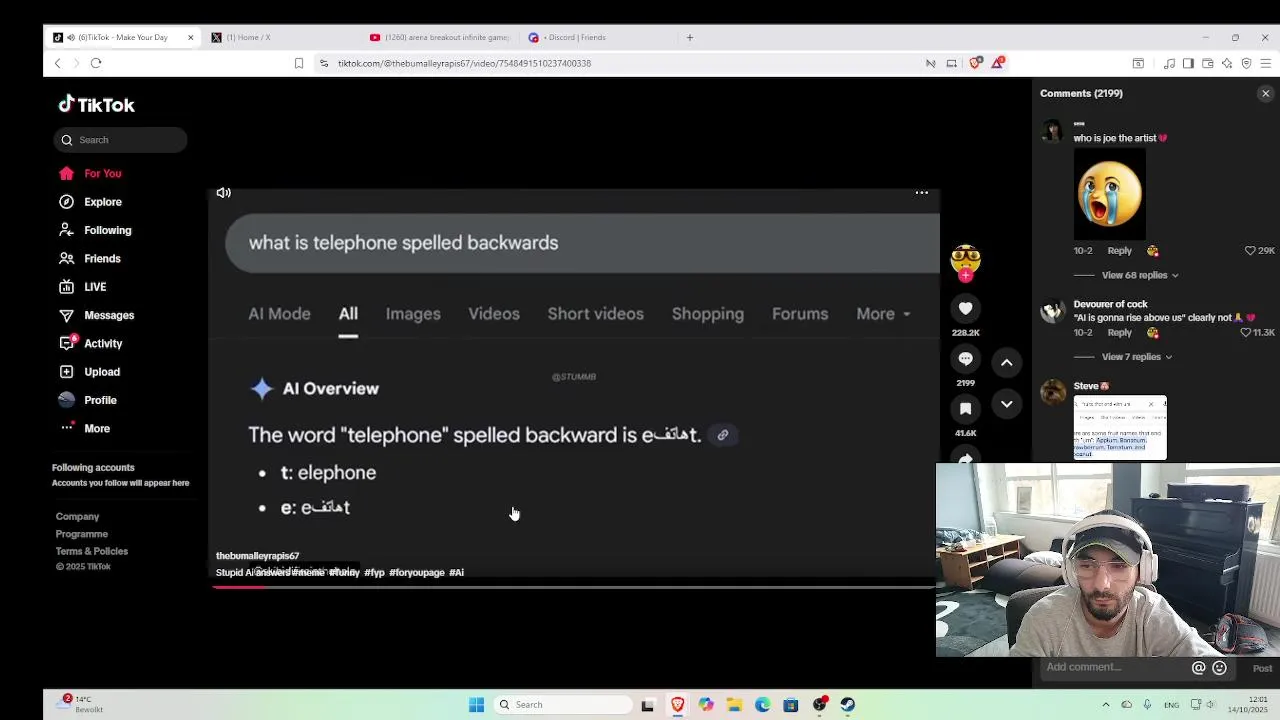
Task: Open Brave Shields lion icon
Action: click(x=975, y=63)
